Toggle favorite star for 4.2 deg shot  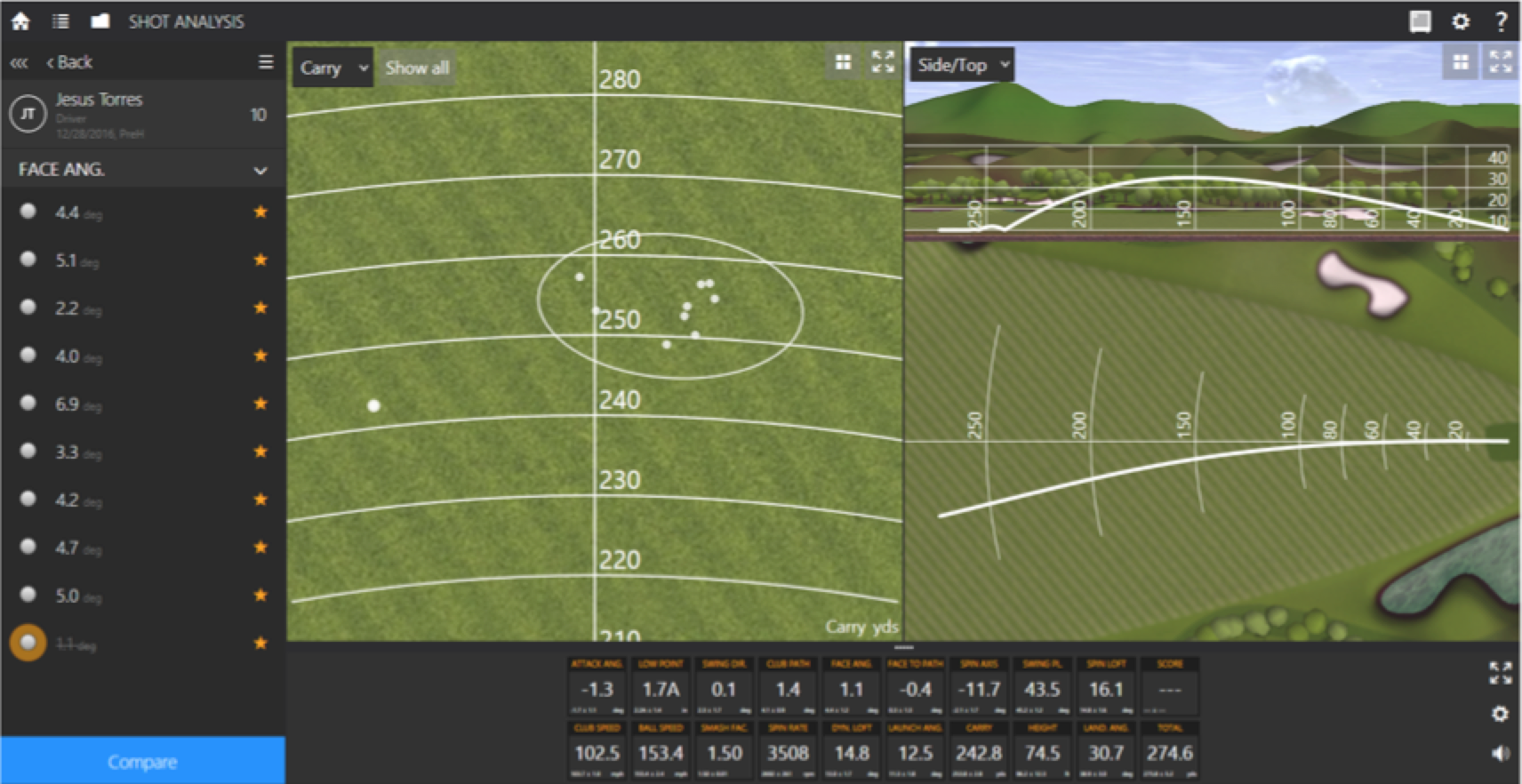coord(260,500)
